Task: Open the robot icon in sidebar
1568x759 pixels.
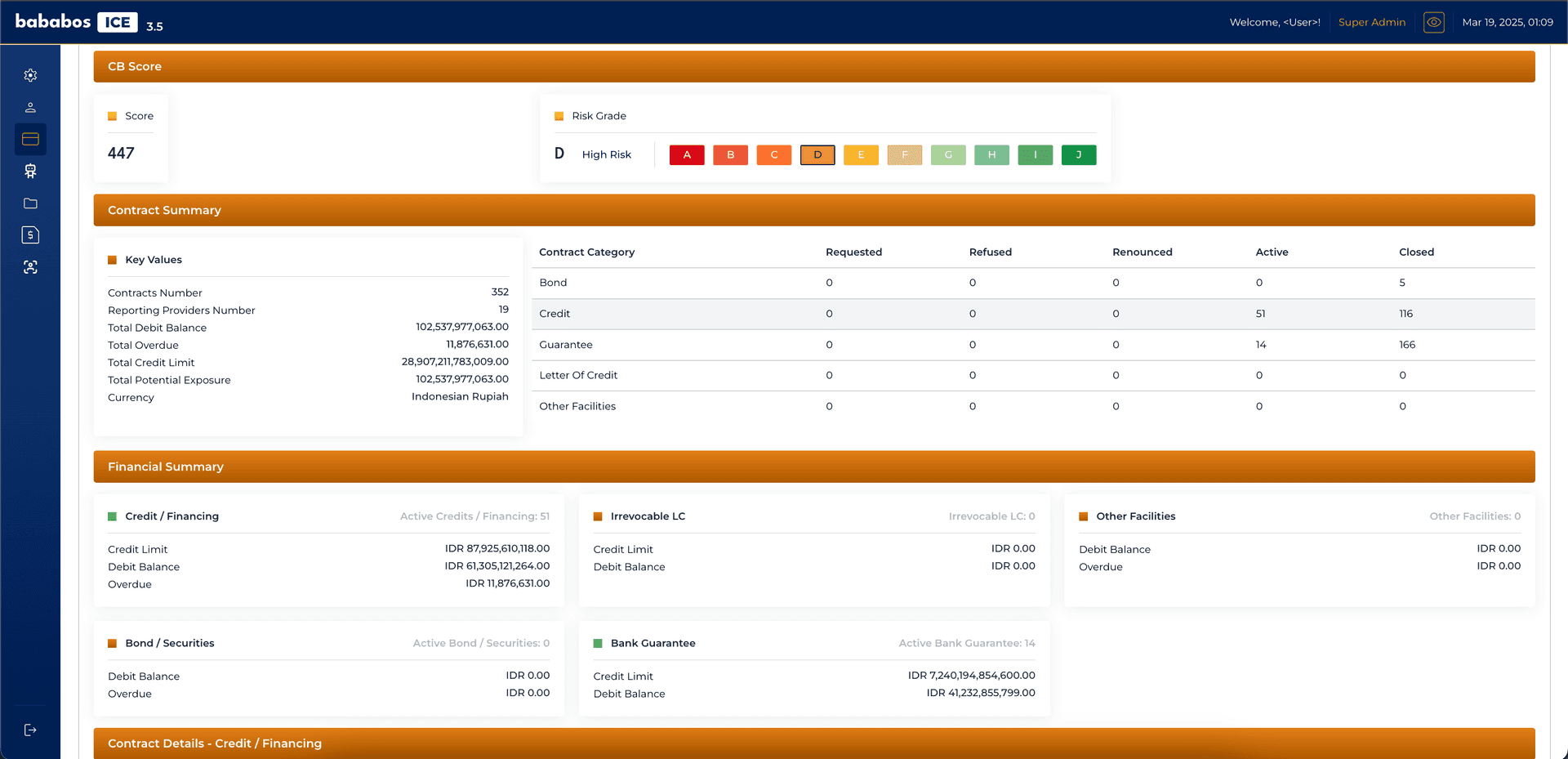Action: coord(30,171)
